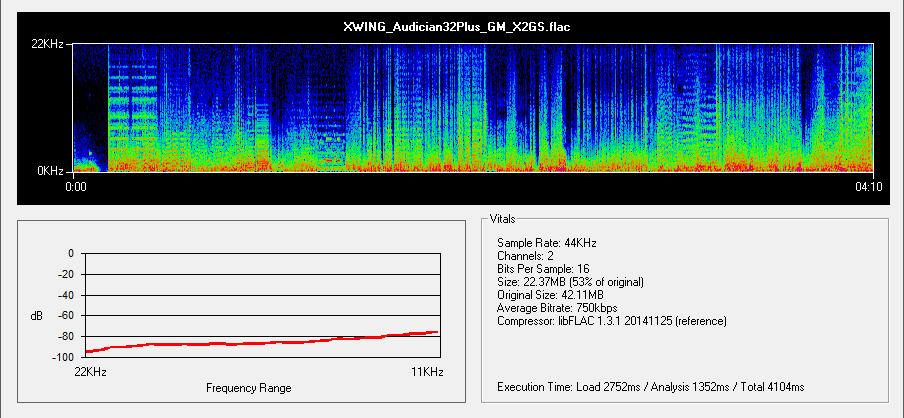Click the center of the spectrogram display
This screenshot has width=904, height=418.
click(x=474, y=107)
